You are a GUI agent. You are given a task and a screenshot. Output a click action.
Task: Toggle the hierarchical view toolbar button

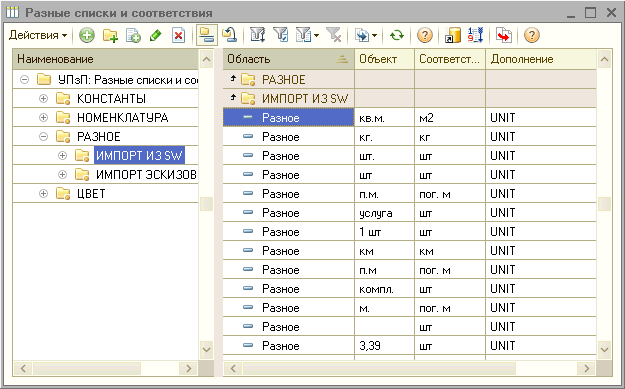[x=207, y=35]
